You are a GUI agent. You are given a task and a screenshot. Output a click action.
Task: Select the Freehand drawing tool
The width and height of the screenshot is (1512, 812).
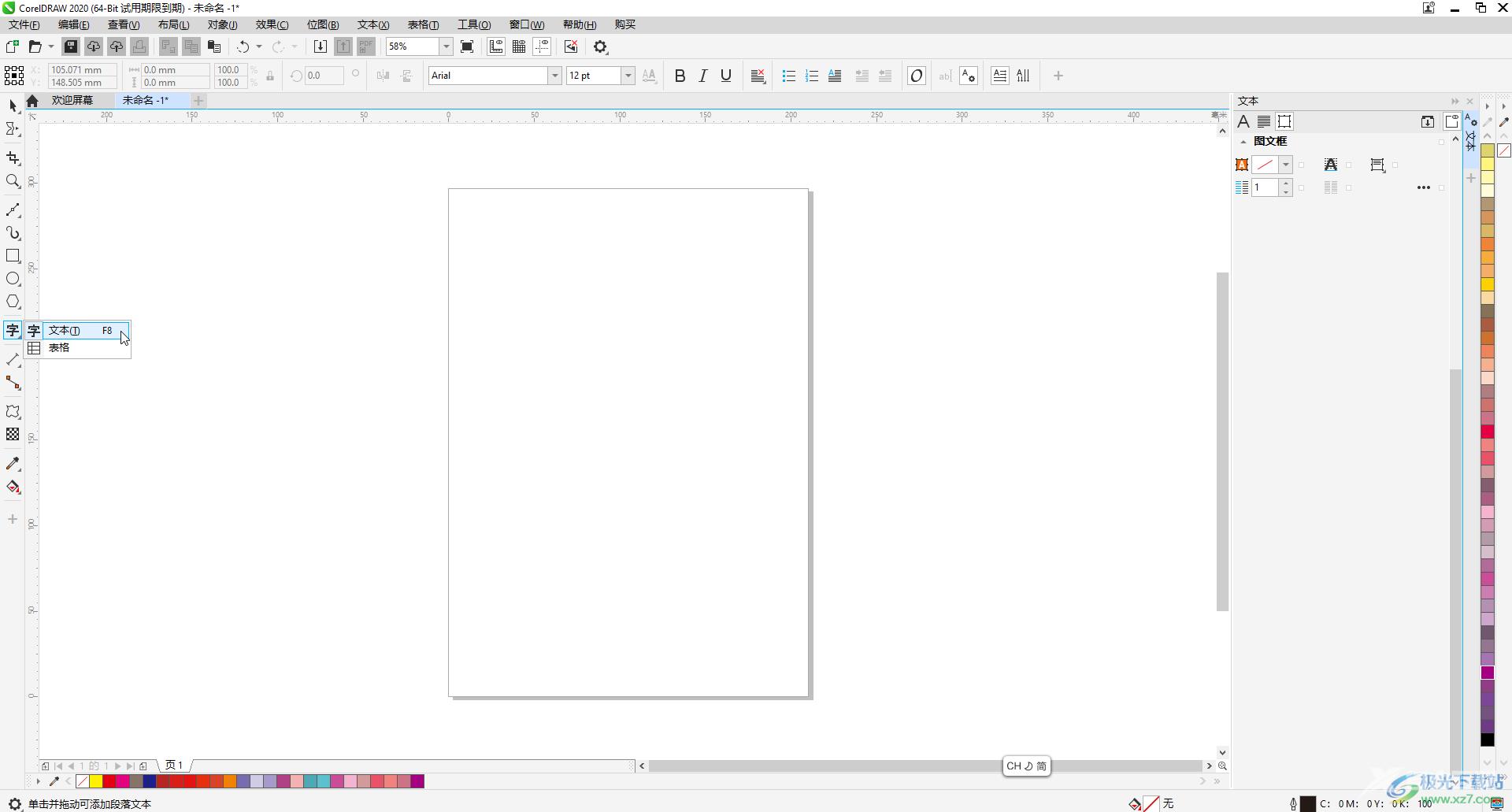13,210
